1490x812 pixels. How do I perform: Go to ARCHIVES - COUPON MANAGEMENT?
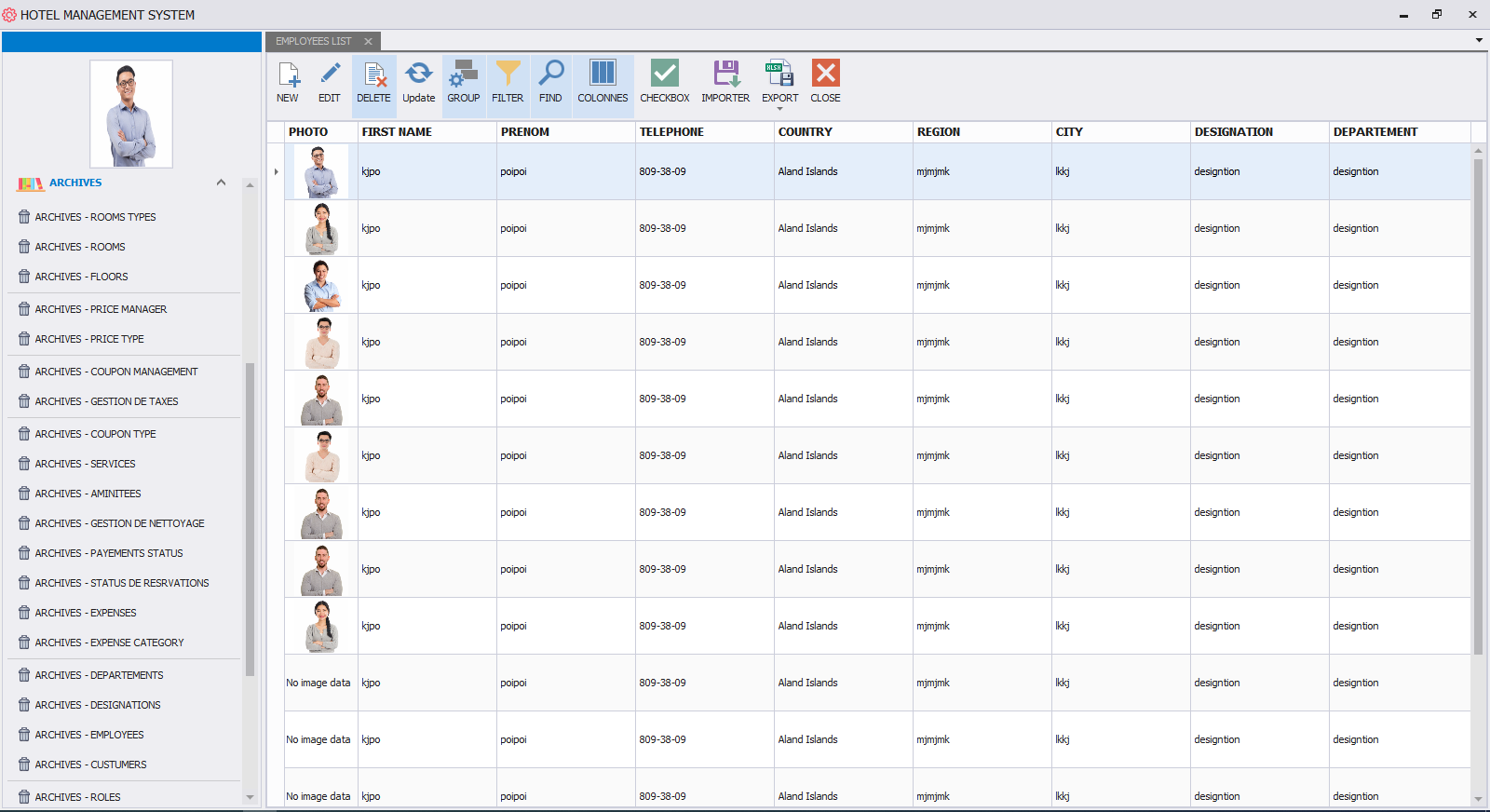tap(116, 372)
